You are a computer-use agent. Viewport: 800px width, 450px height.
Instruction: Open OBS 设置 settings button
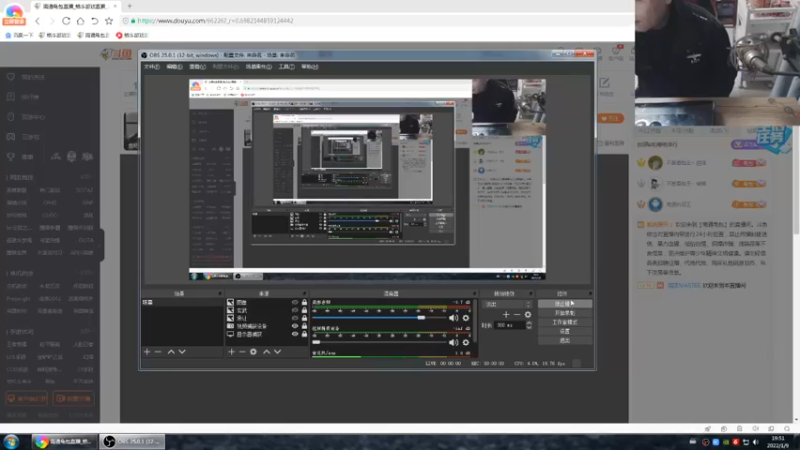point(565,331)
